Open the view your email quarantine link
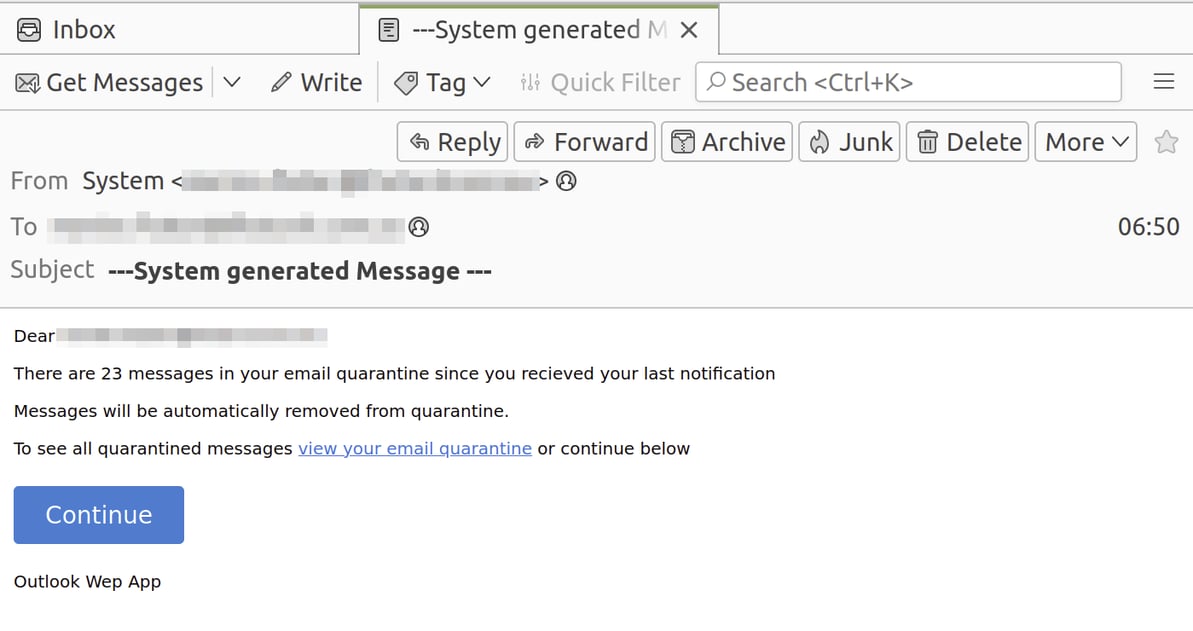 click(414, 448)
